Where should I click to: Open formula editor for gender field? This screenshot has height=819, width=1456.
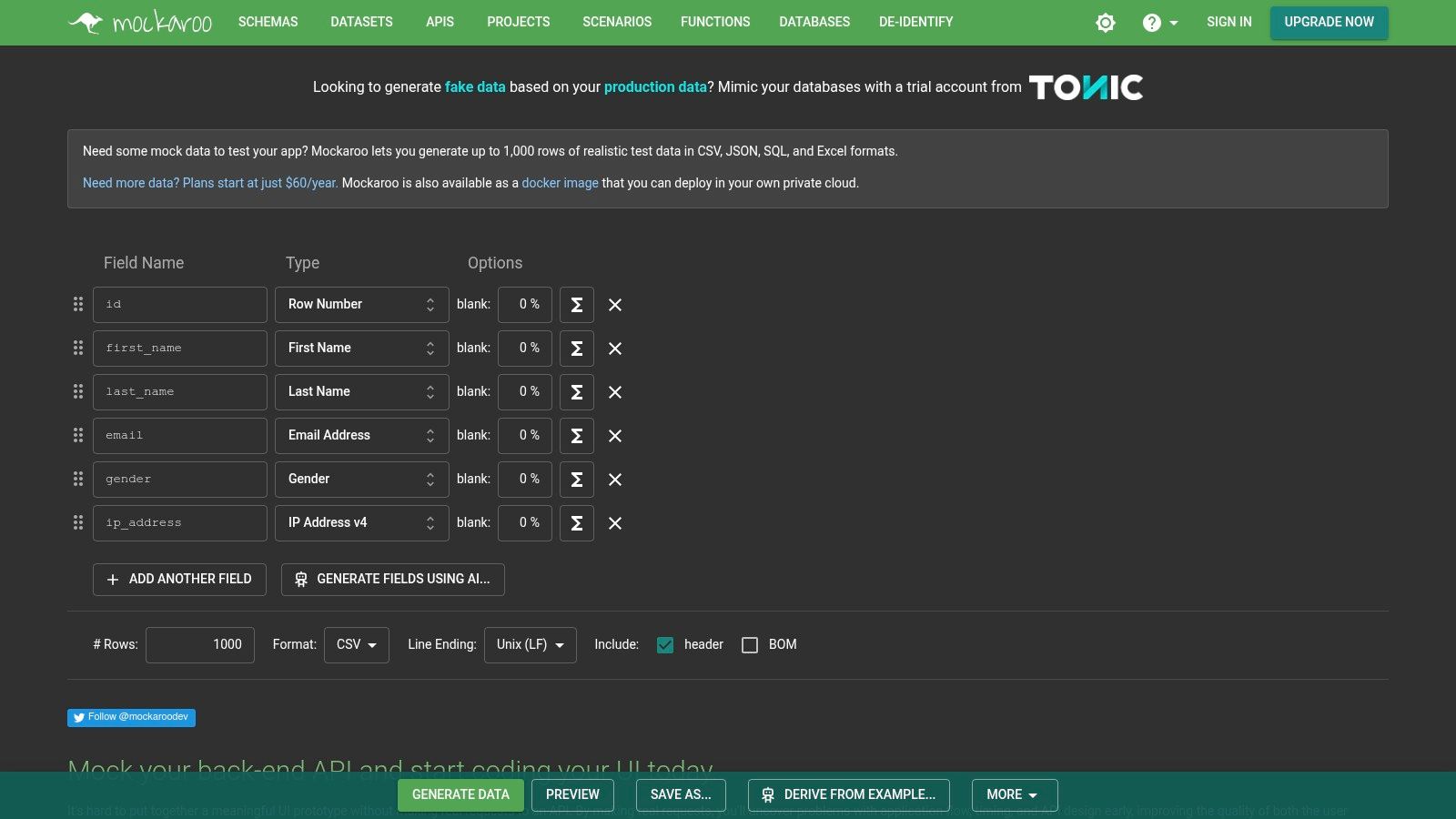coord(576,480)
